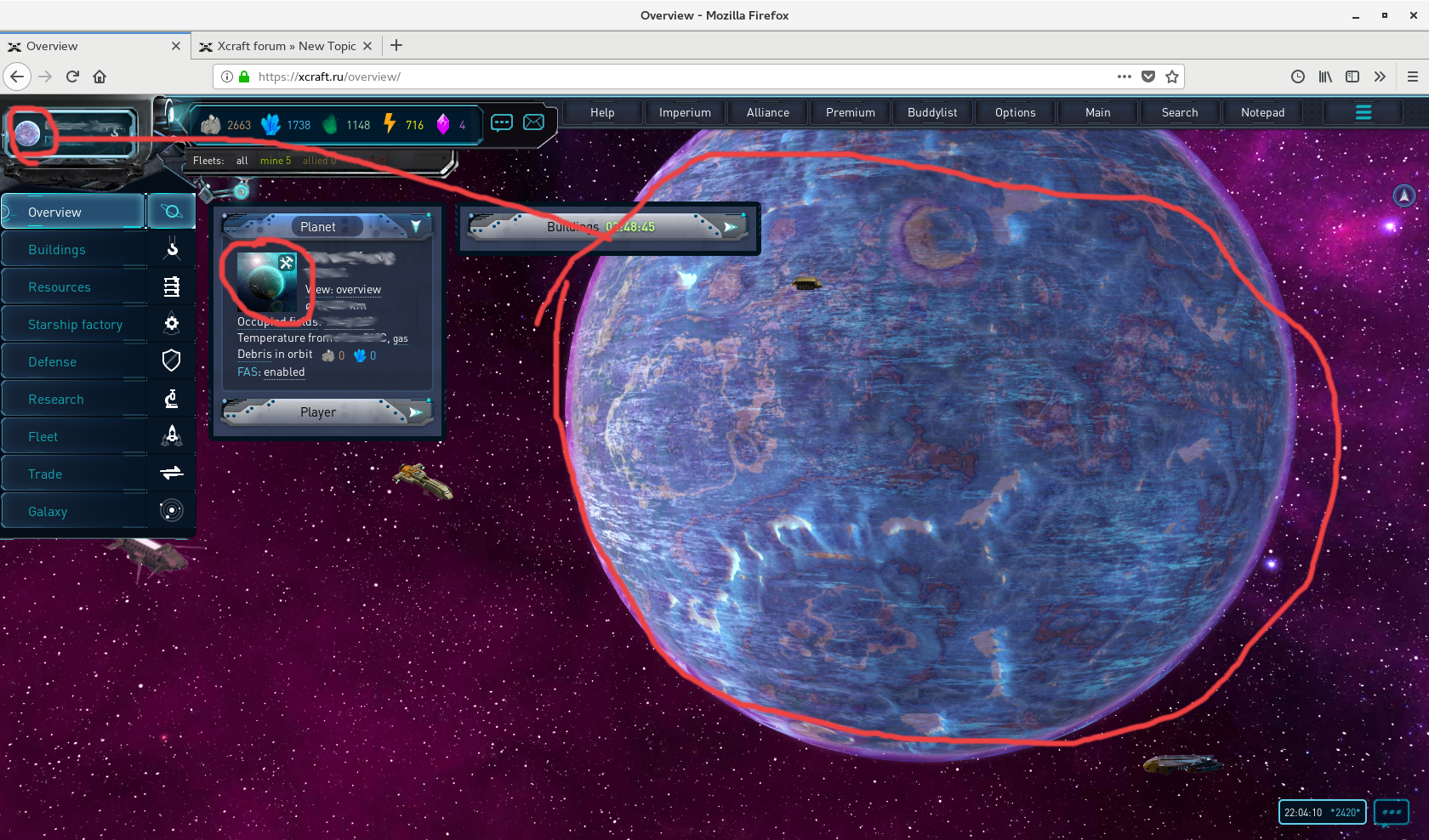Click the Galaxy spiral icon
Viewport: 1429px width, 840px height.
pos(172,511)
